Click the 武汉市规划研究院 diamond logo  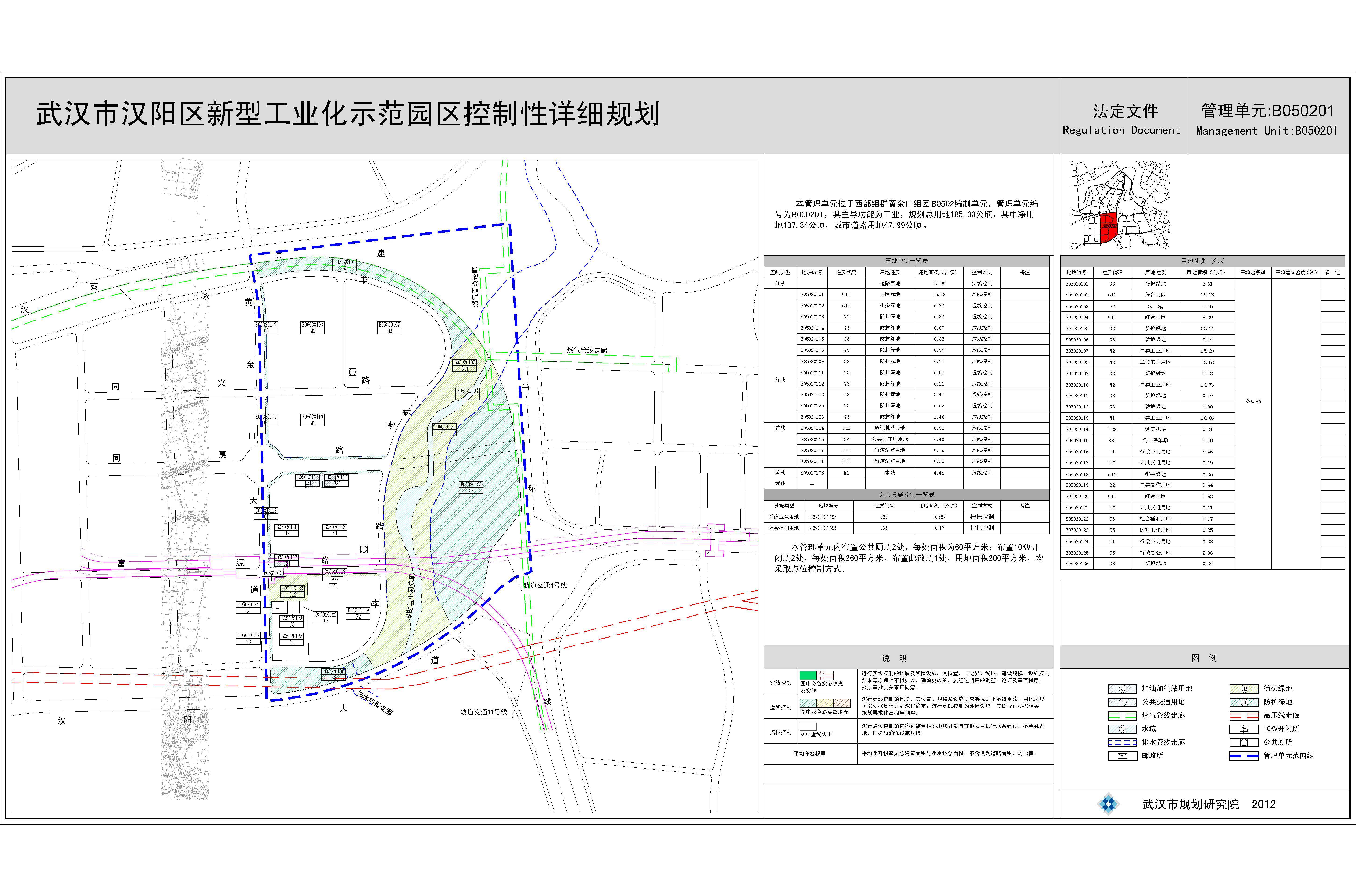click(1109, 804)
